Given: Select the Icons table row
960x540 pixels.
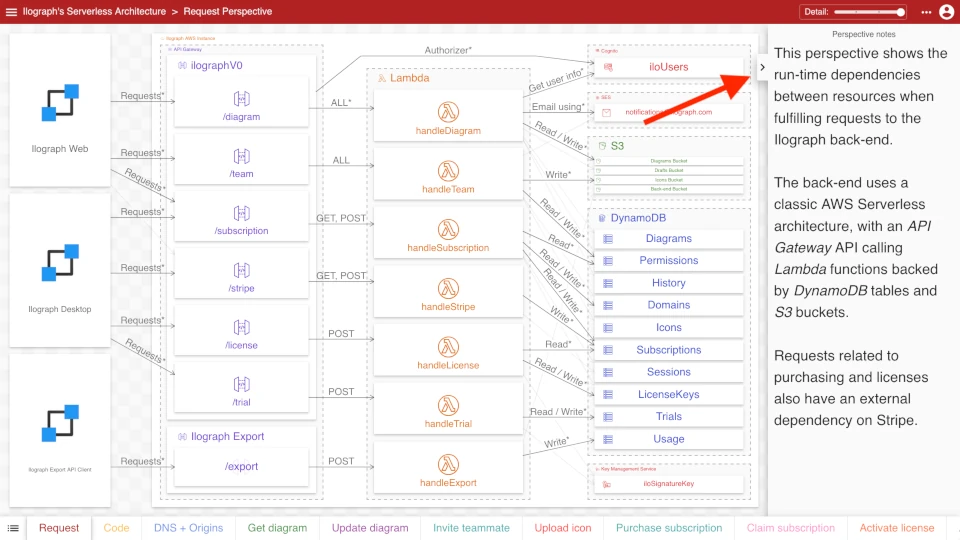Looking at the screenshot, I should coord(669,328).
